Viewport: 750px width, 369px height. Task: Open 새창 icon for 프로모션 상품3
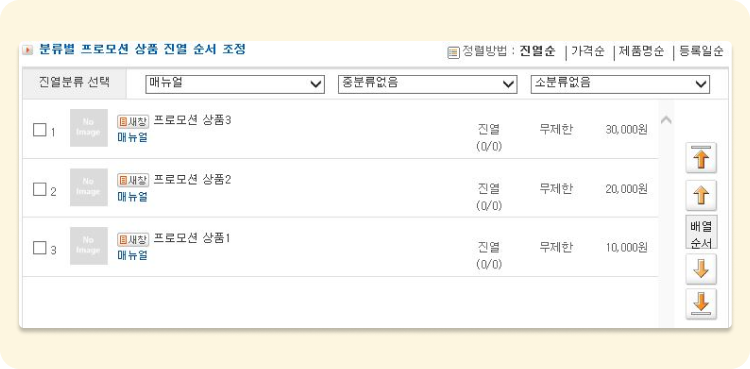[133, 121]
